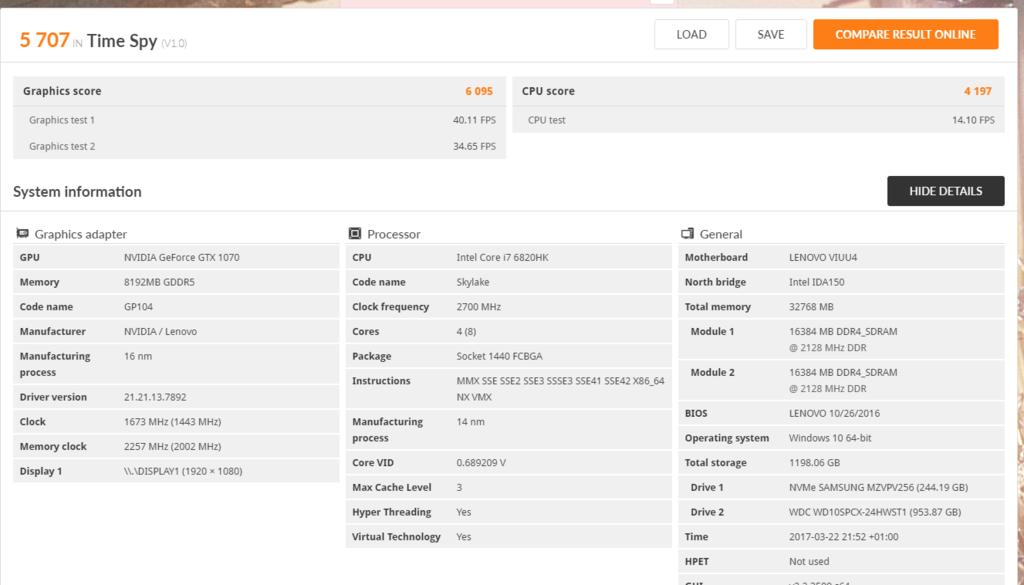Screen dimensions: 1024x585
Task: Open COMPARE RESULT ONLINE
Action: point(905,35)
